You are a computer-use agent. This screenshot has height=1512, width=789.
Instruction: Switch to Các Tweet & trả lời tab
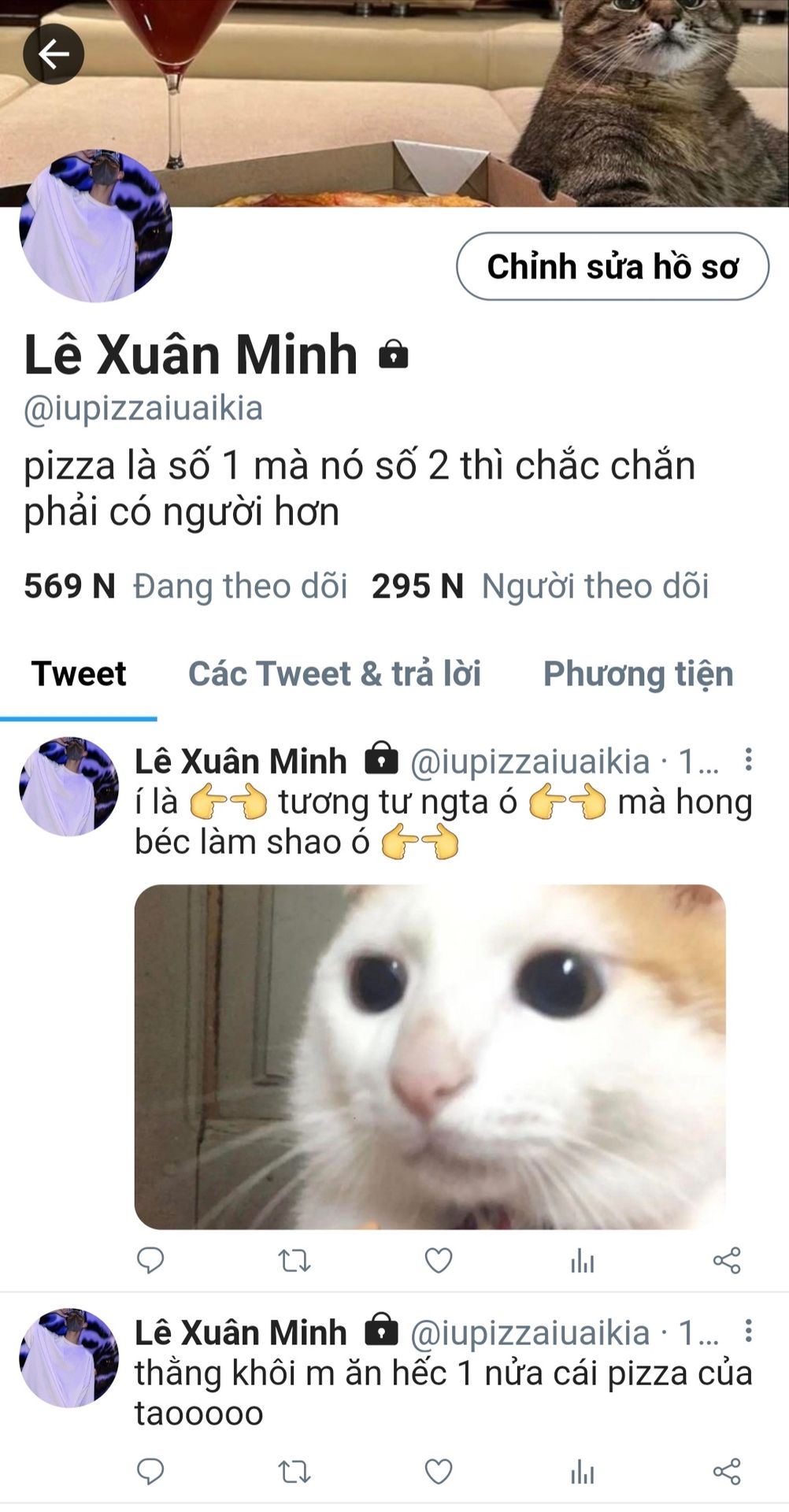(x=335, y=674)
